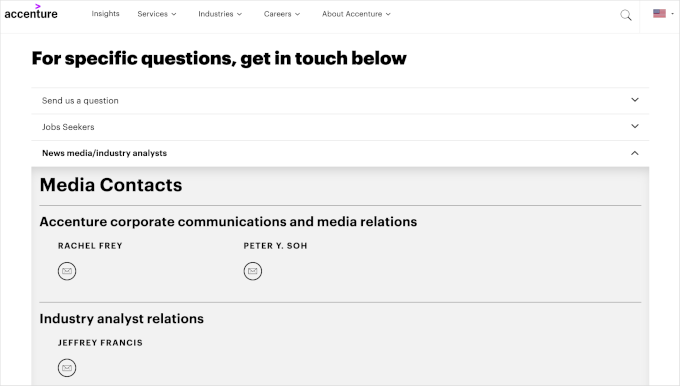Image resolution: width=680 pixels, height=386 pixels.
Task: Select the PETER Y. SOH name text
Action: (275, 246)
